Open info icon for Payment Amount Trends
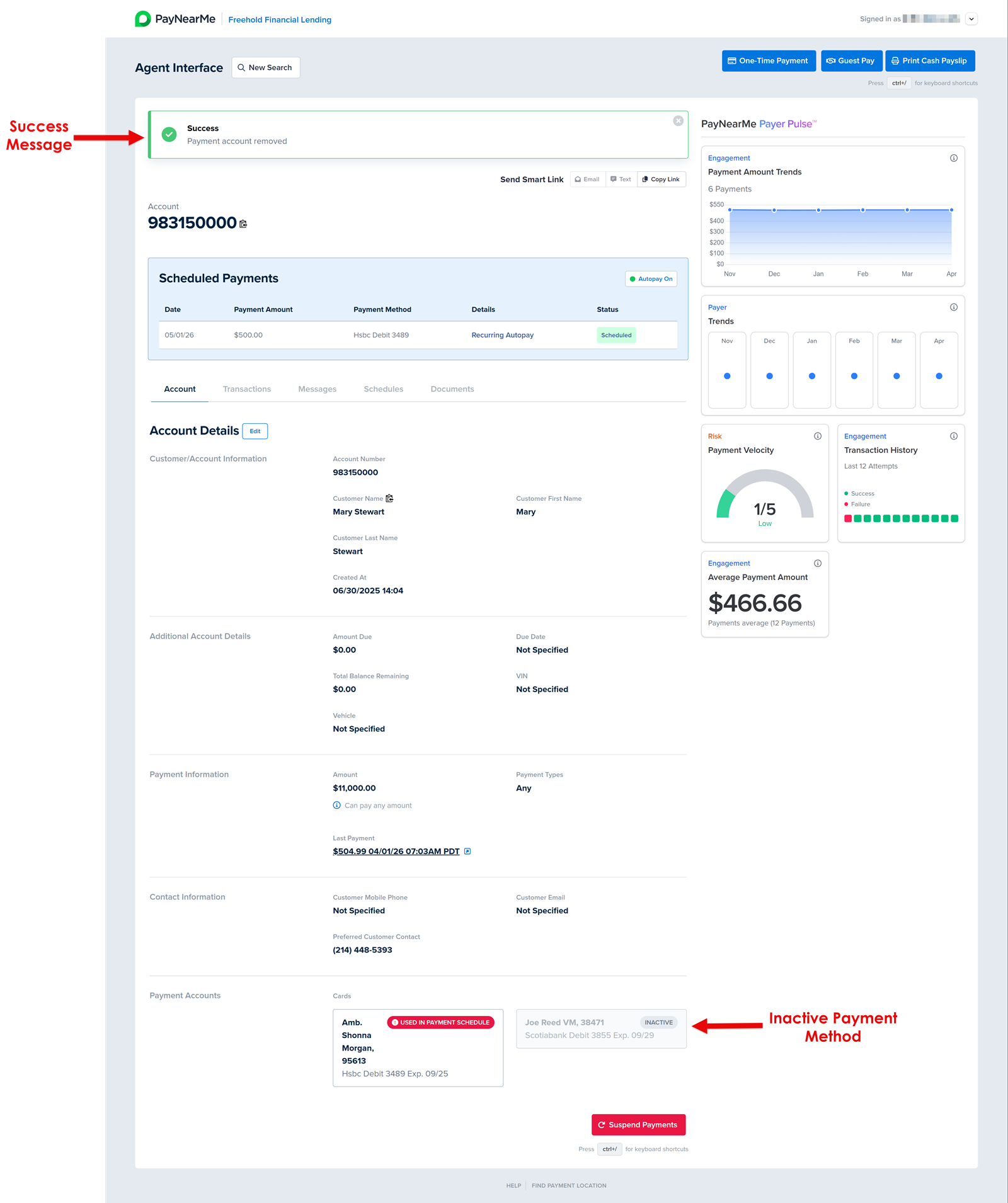The width and height of the screenshot is (1008, 1203). tap(954, 158)
